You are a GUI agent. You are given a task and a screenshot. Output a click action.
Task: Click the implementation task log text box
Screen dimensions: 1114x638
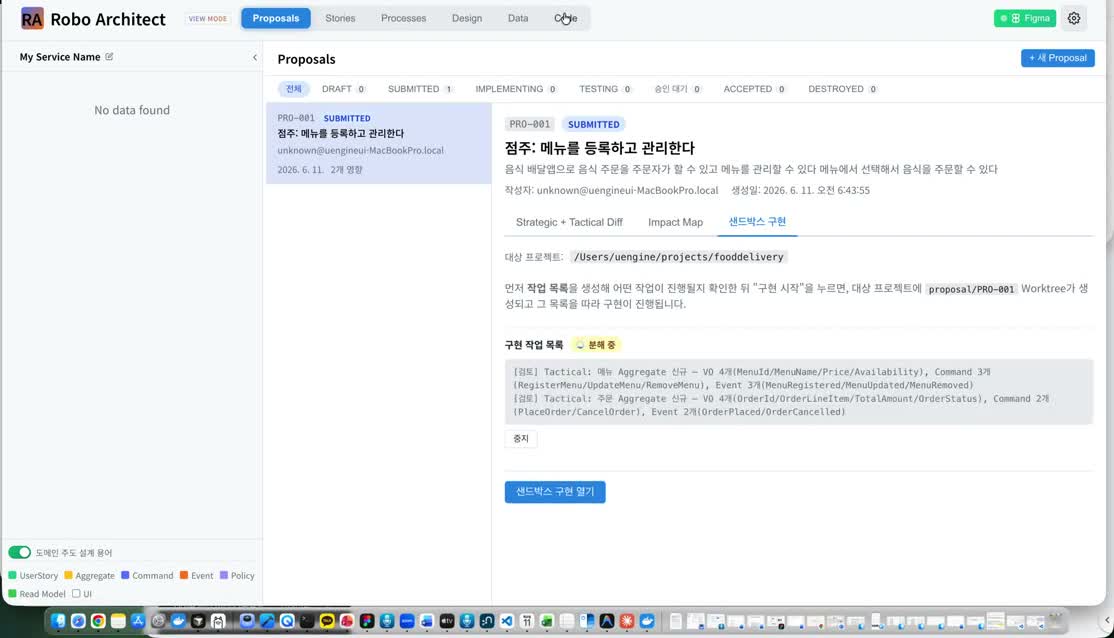pyautogui.click(x=799, y=391)
